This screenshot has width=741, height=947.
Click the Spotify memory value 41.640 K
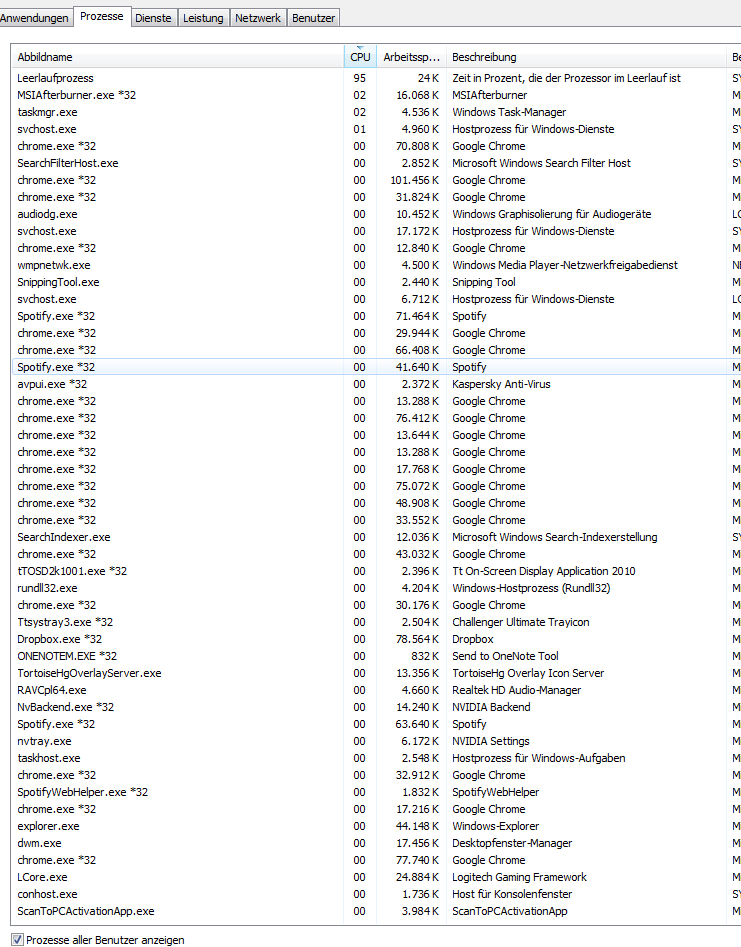point(418,367)
